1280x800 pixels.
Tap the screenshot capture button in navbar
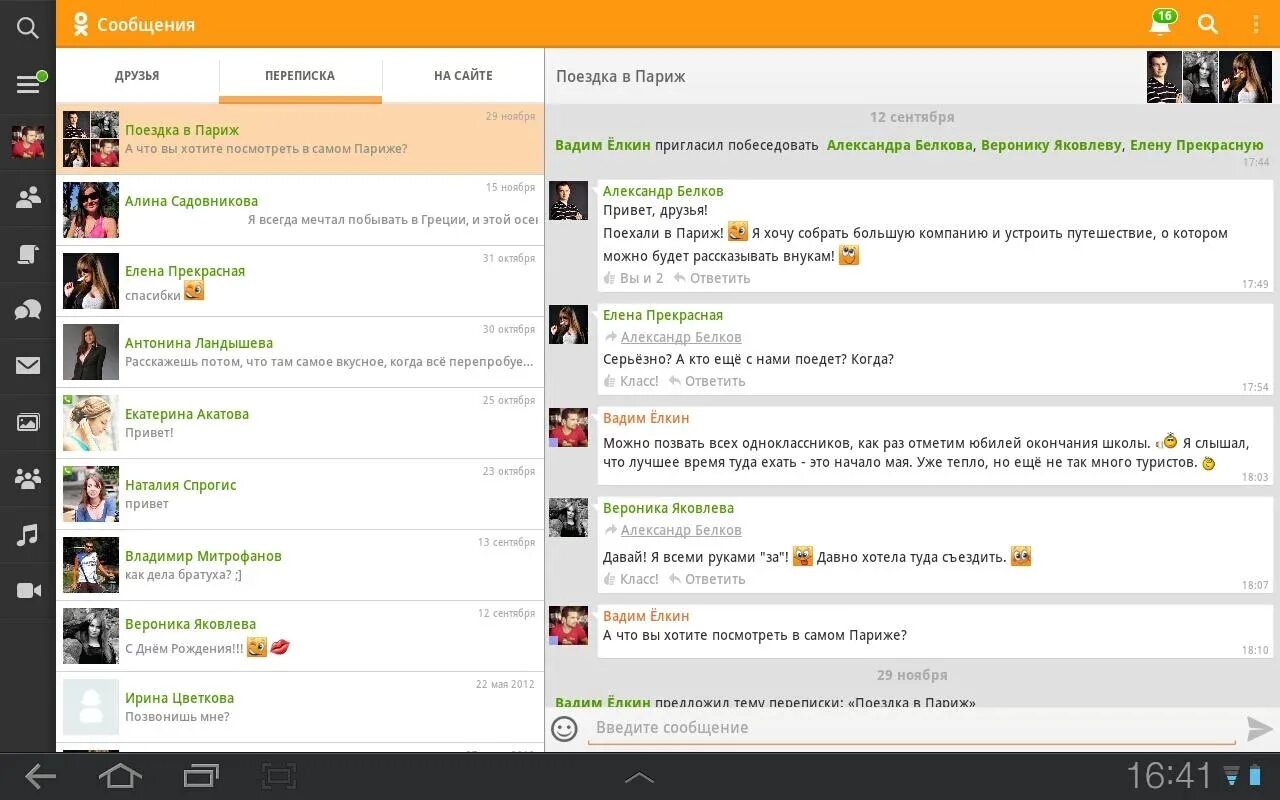point(279,776)
